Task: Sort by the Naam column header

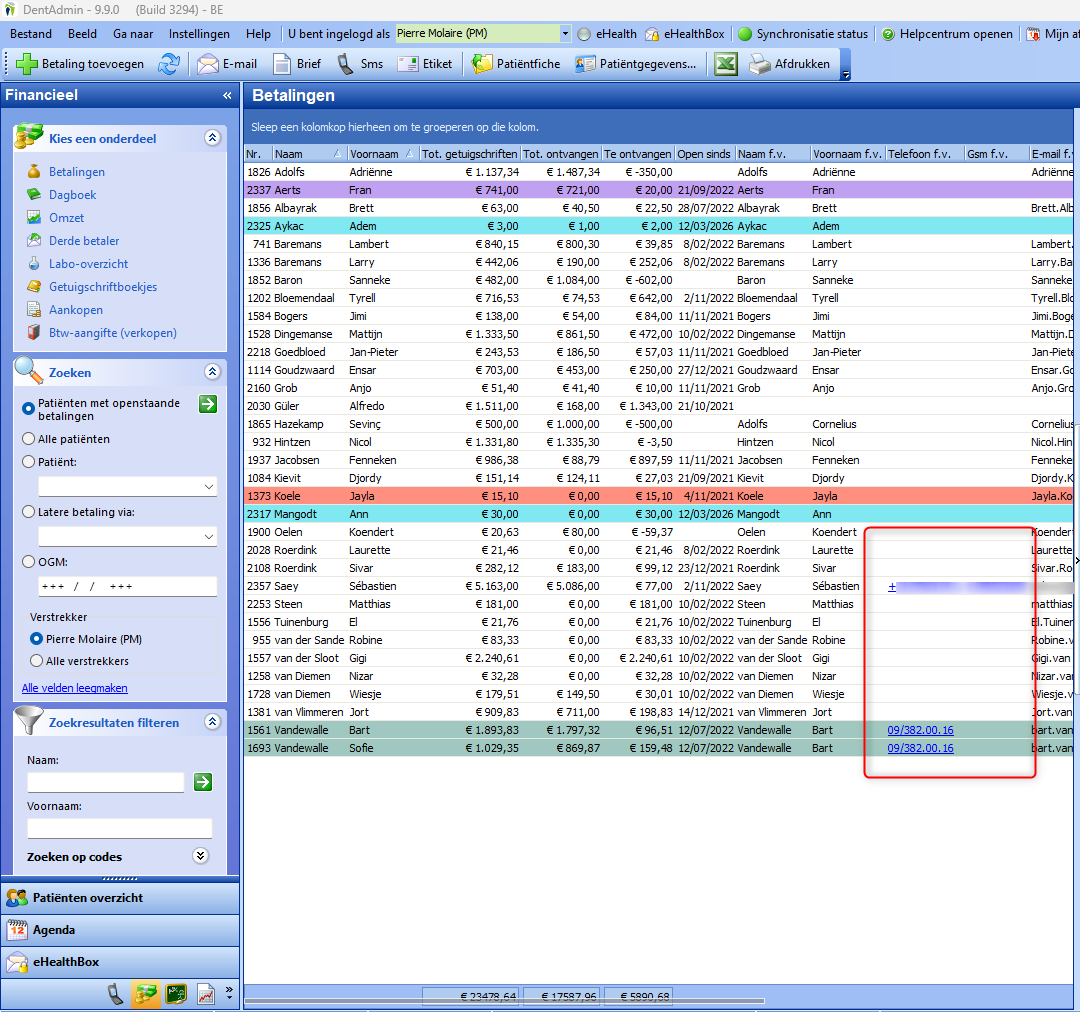Action: 309,154
